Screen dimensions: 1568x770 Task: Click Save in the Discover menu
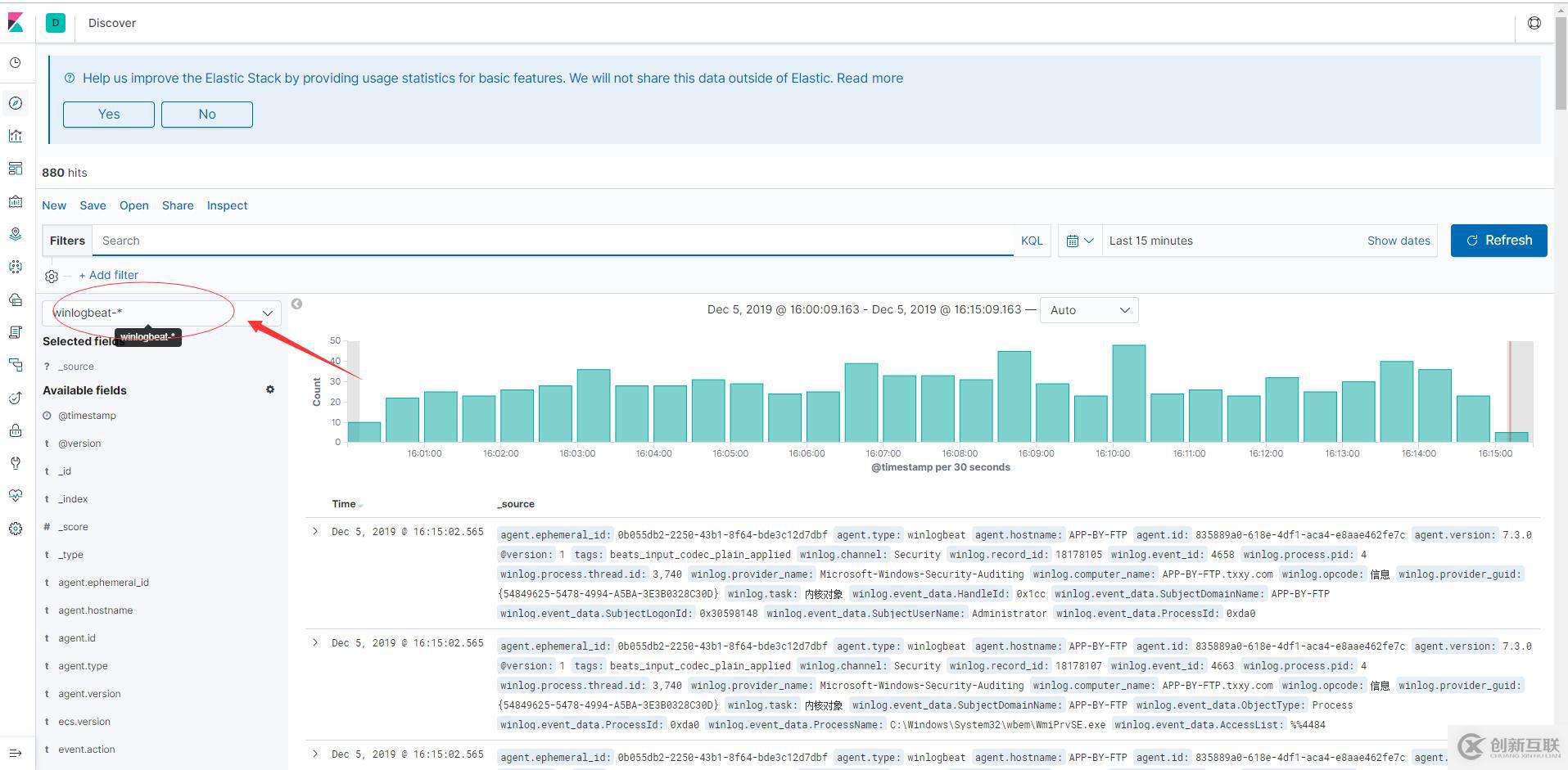[93, 205]
